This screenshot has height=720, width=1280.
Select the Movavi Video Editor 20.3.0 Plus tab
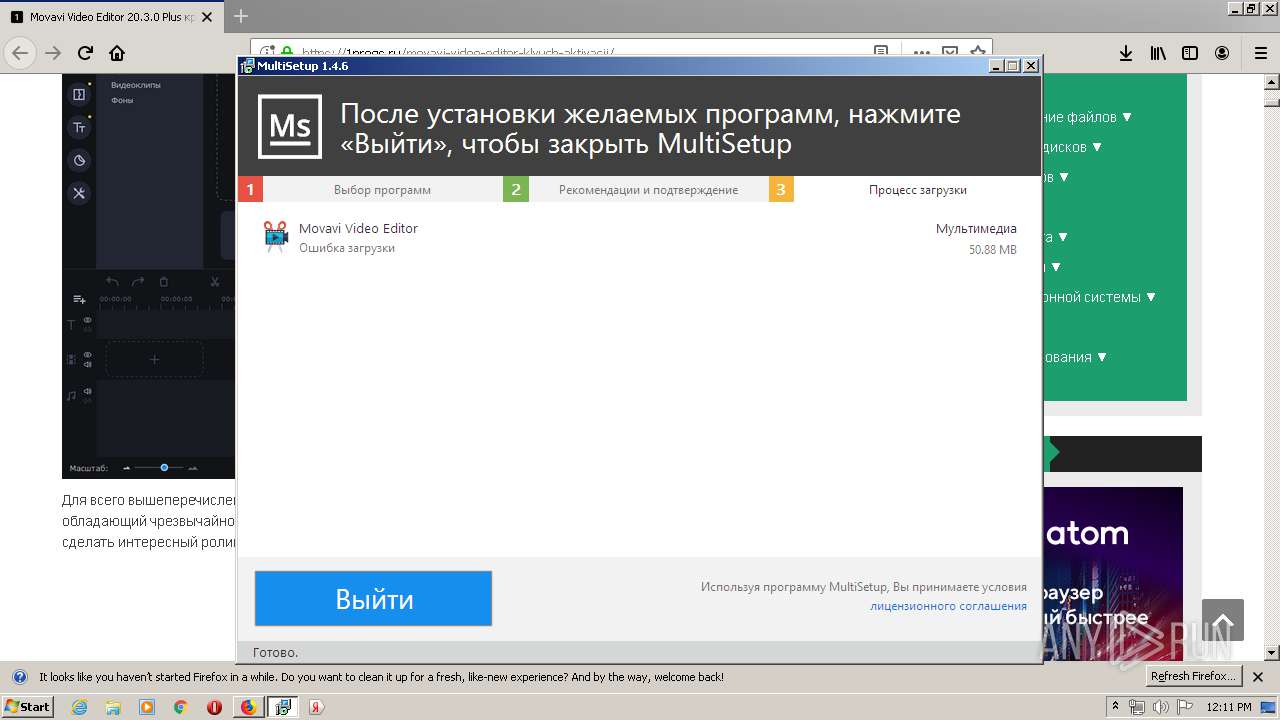coord(113,17)
